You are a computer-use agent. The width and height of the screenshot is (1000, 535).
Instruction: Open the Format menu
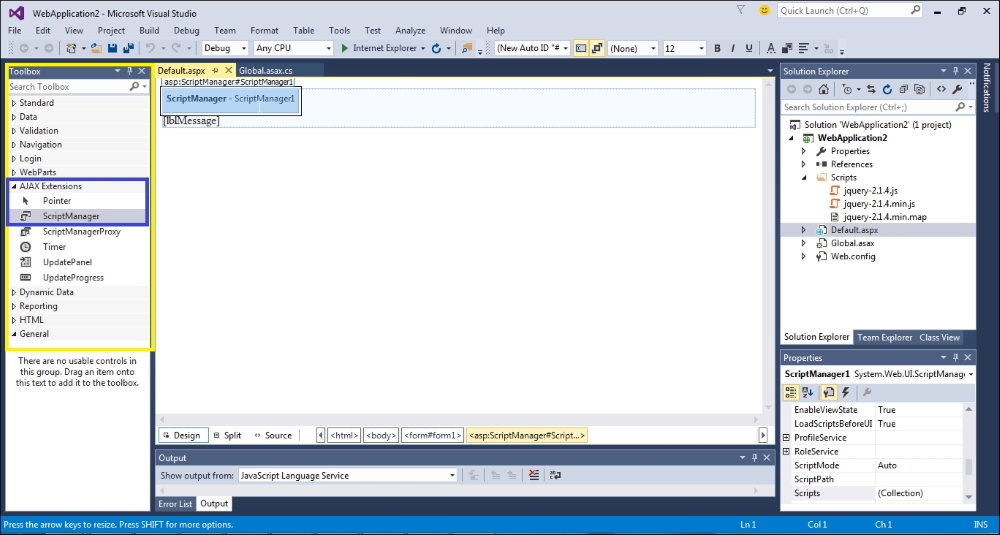264,30
